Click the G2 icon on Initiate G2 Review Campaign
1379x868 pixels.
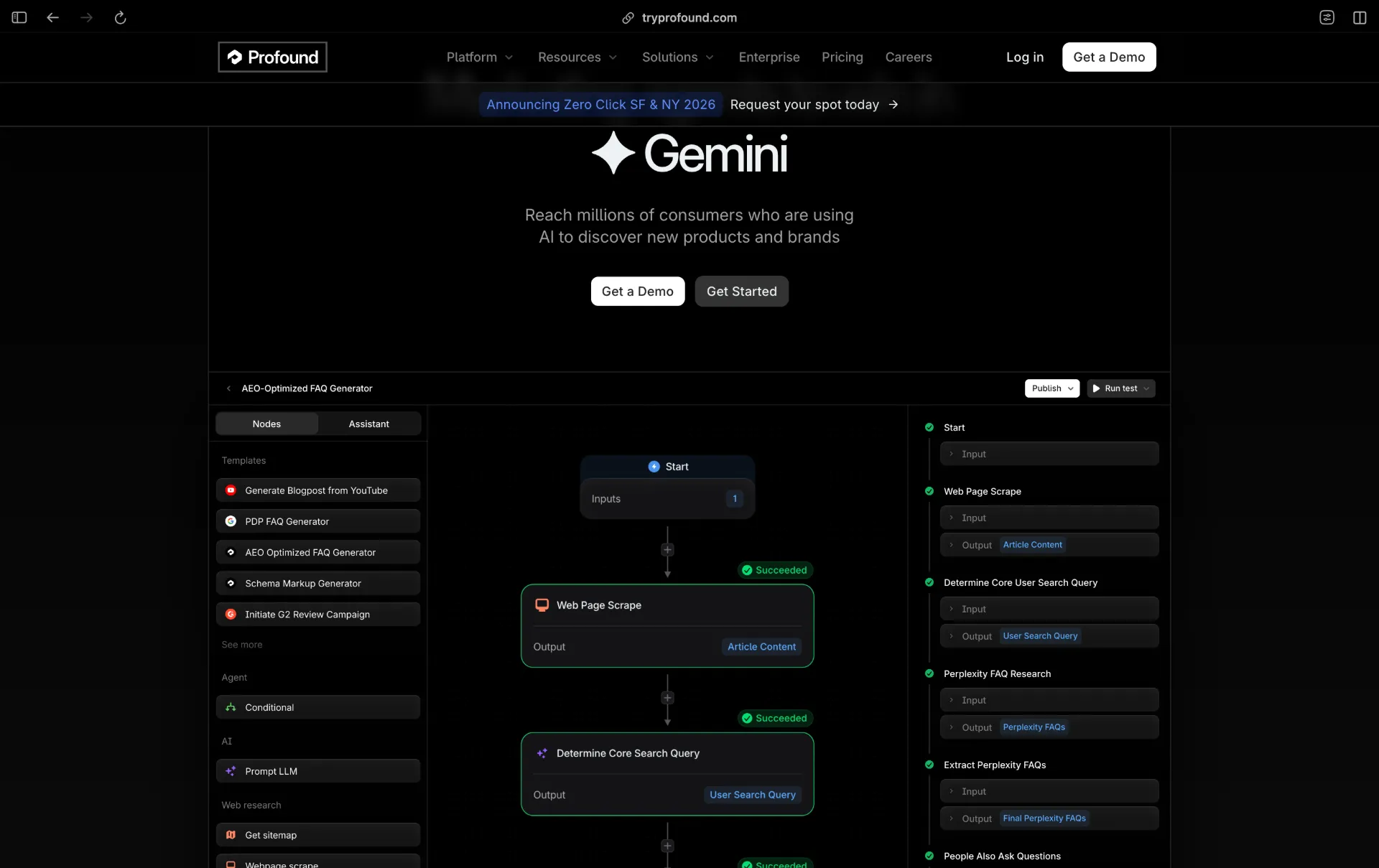231,614
